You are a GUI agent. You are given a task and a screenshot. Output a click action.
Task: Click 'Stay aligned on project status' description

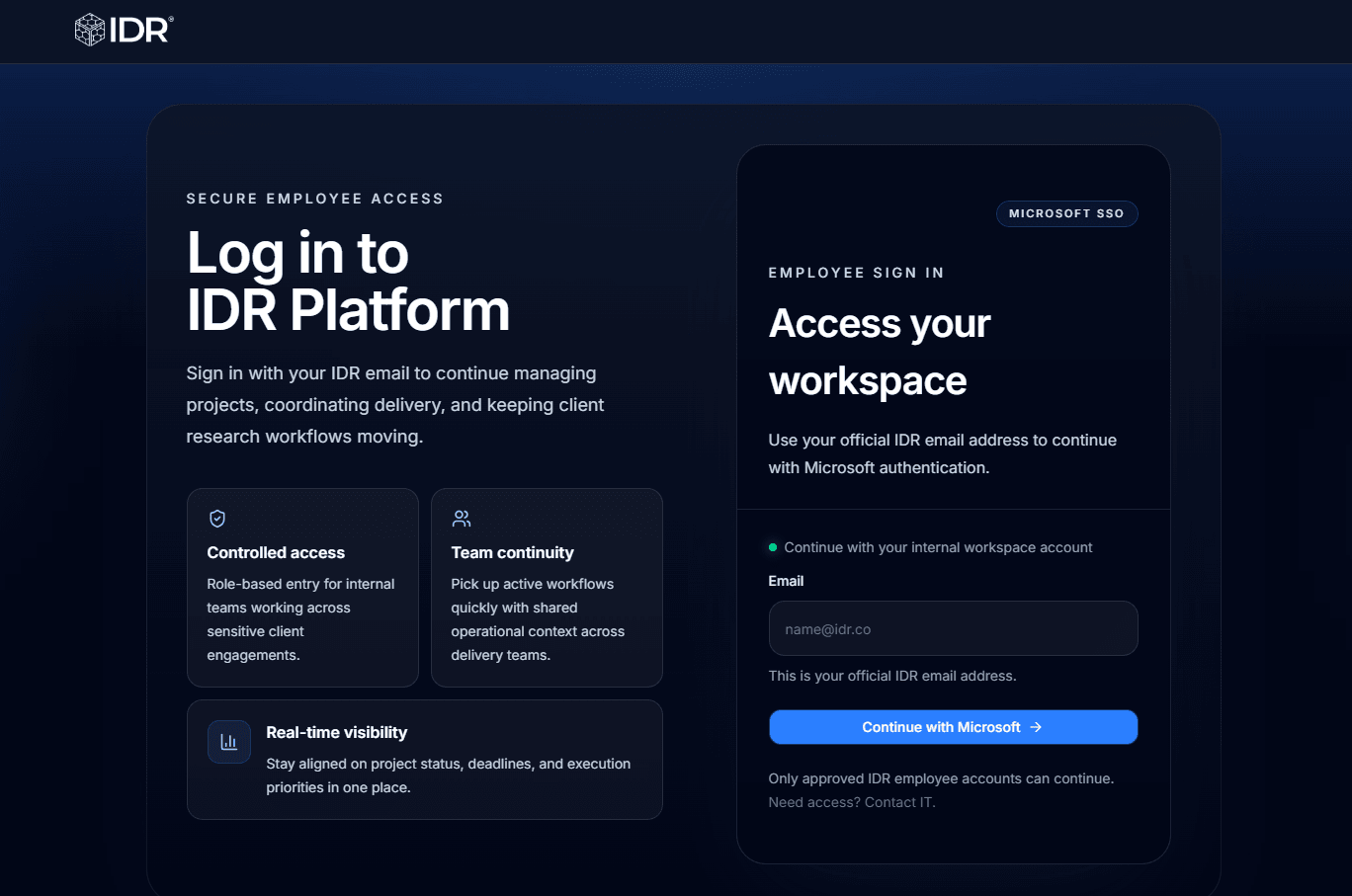pos(449,775)
